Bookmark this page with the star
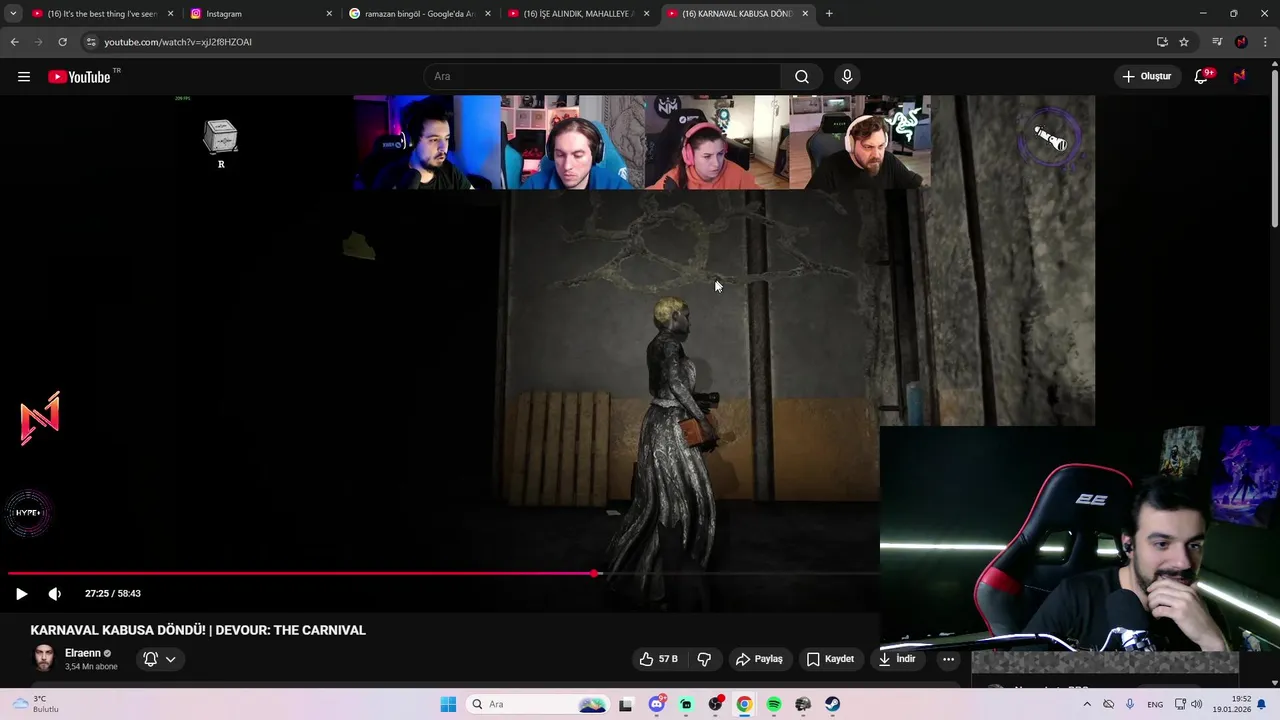 tap(1184, 42)
